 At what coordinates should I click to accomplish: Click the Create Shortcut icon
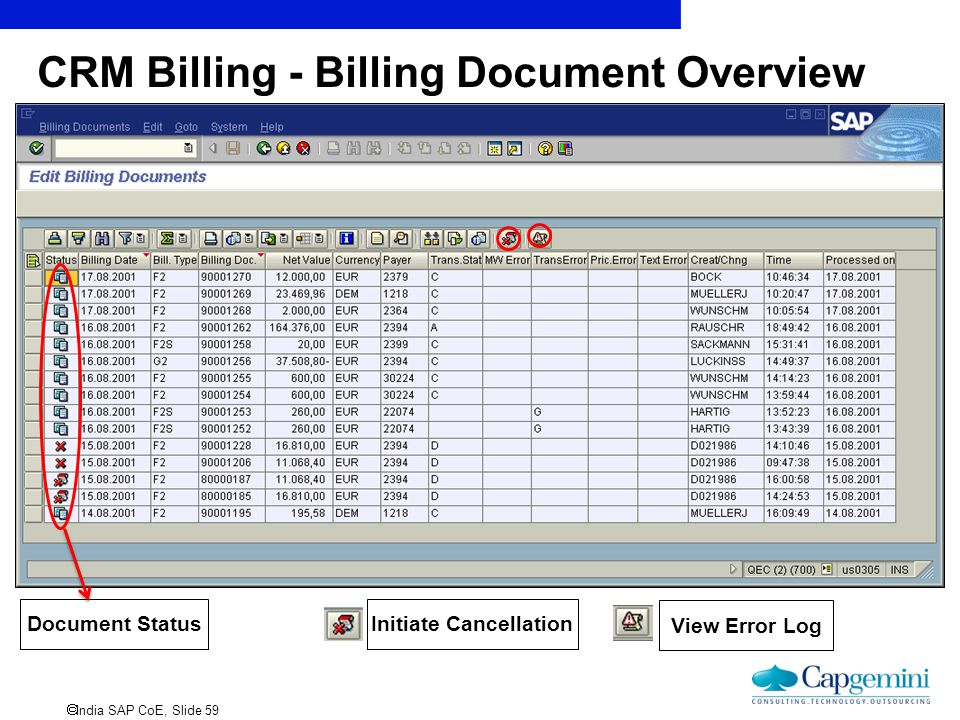tap(515, 149)
